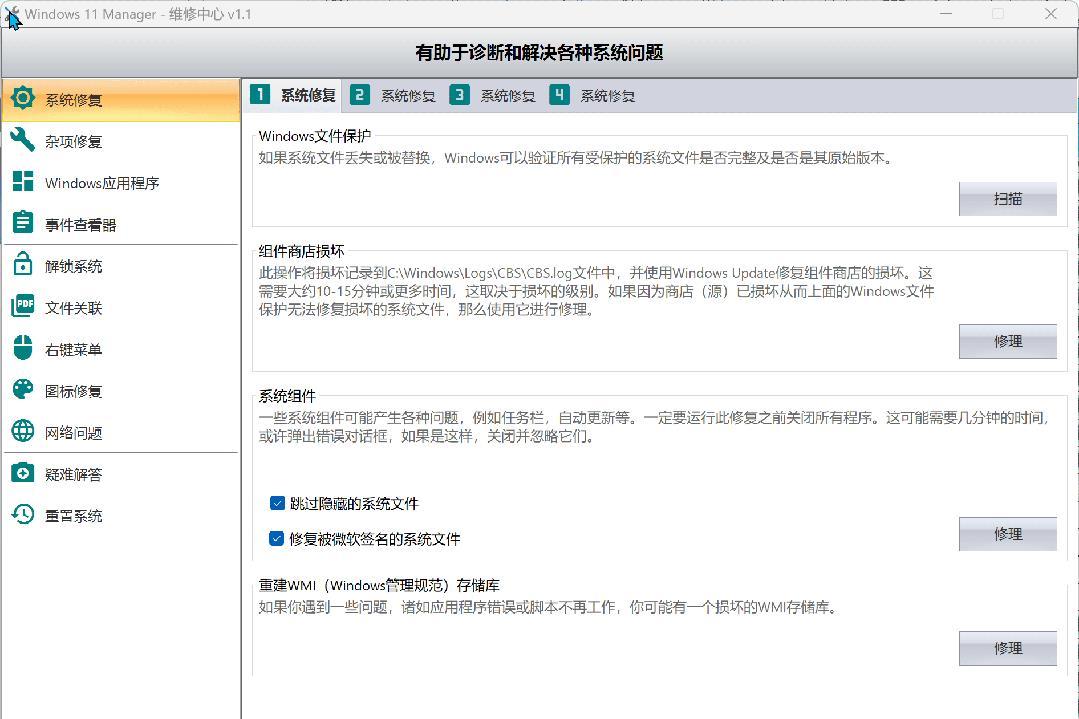This screenshot has width=1079, height=719.
Task: Click the number 4 tab badge
Action: point(559,94)
